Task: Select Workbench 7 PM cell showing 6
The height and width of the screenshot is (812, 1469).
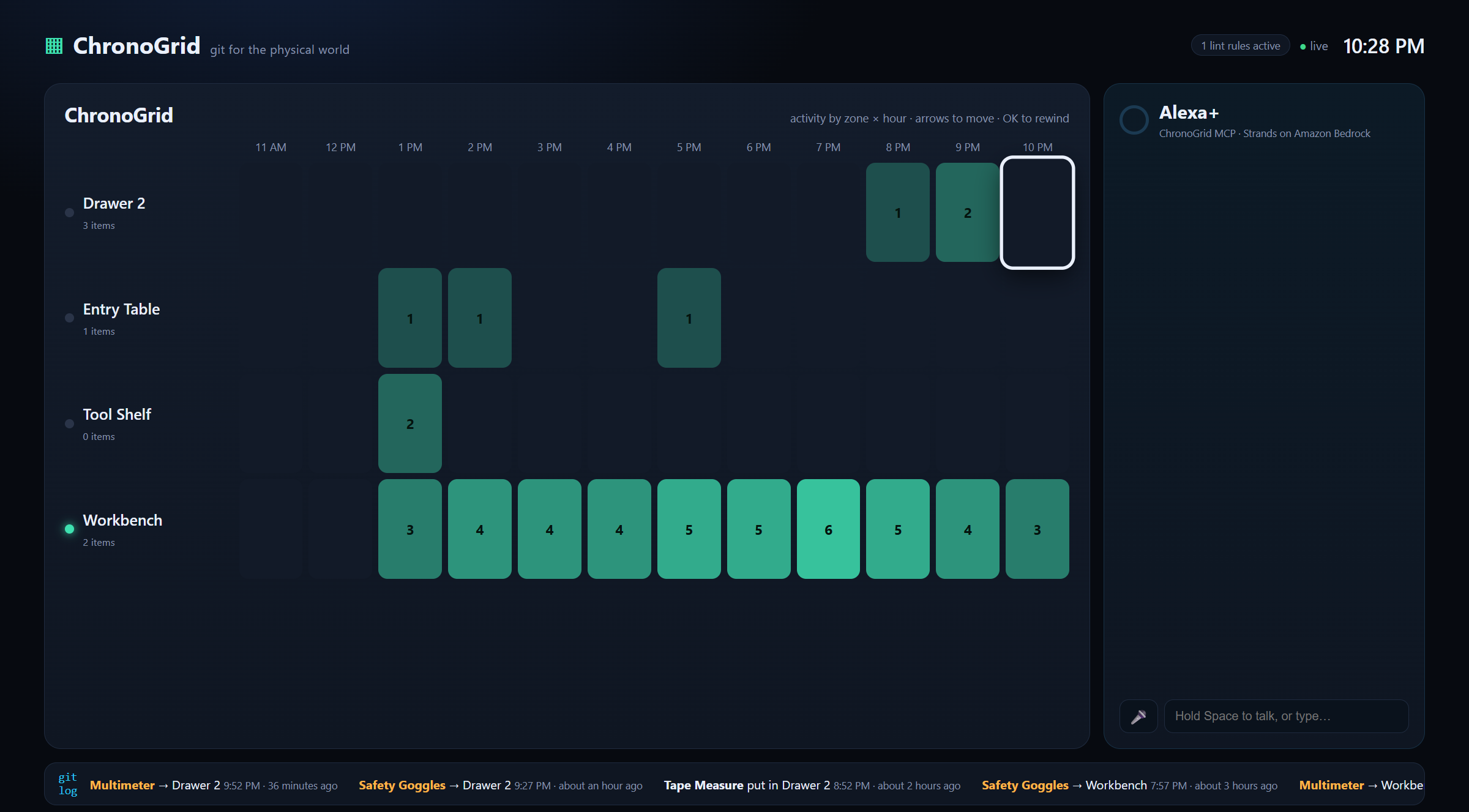Action: pos(828,529)
